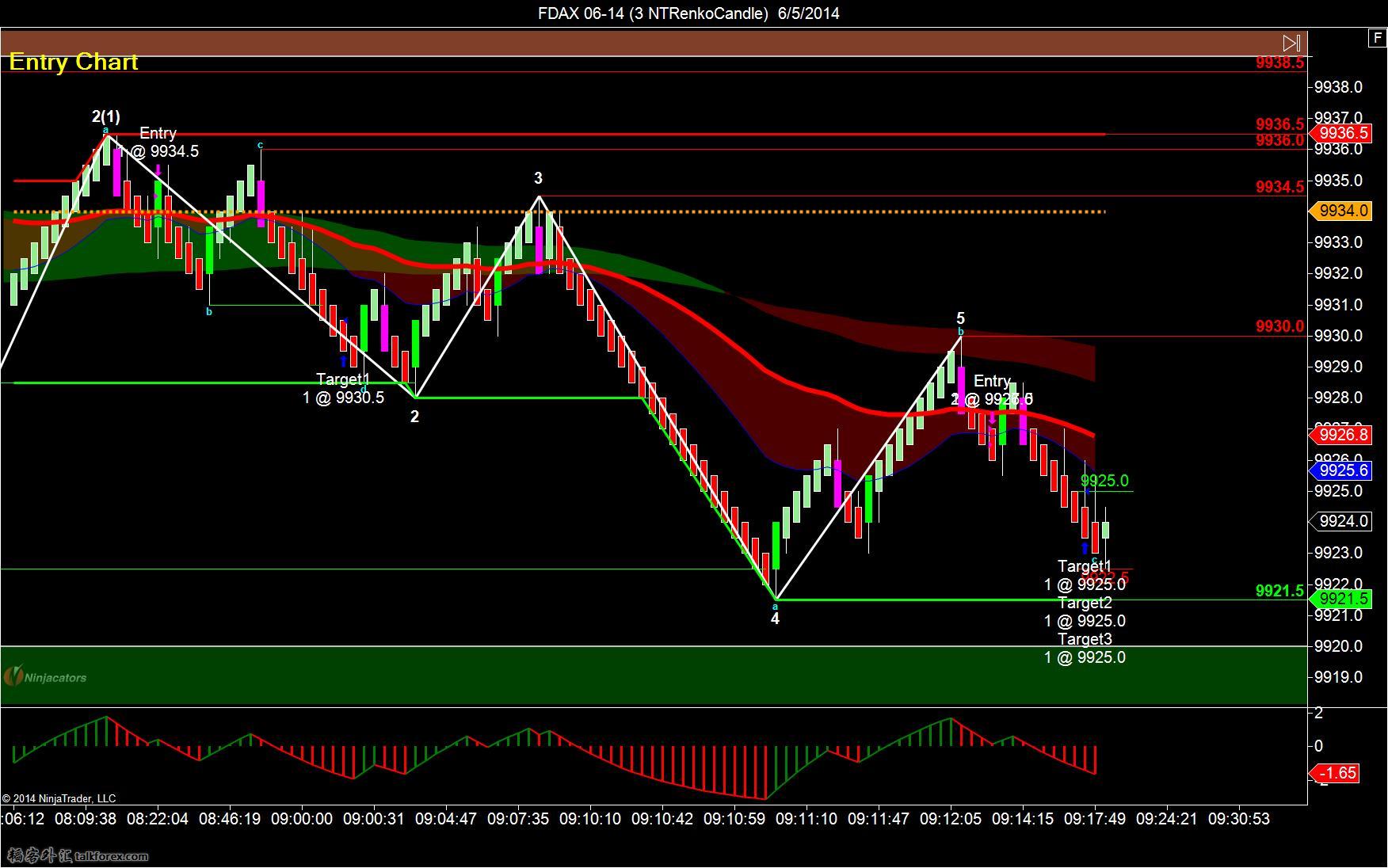Select wave label '3' above the swing high

point(538,178)
